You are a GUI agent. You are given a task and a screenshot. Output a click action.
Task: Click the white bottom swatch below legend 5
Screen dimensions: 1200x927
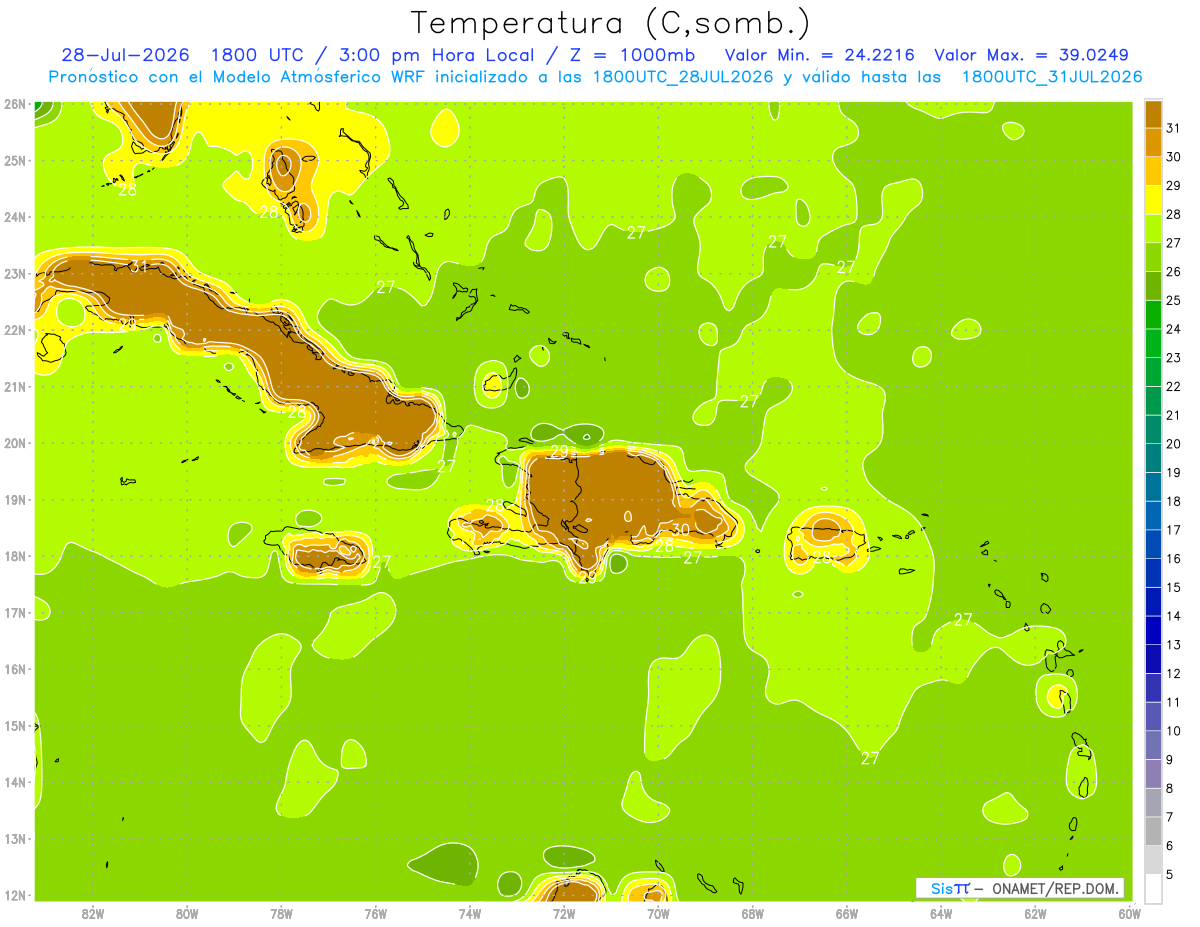click(1153, 887)
